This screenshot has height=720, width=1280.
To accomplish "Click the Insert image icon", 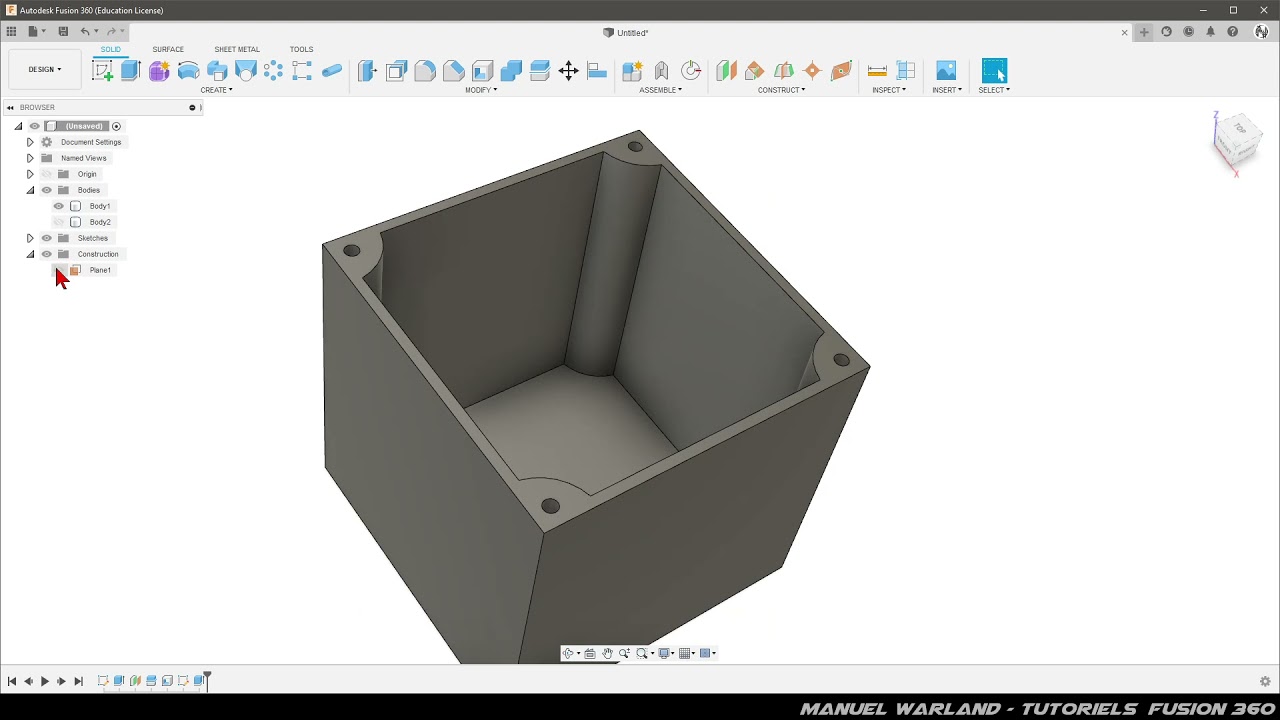I will (x=946, y=71).
